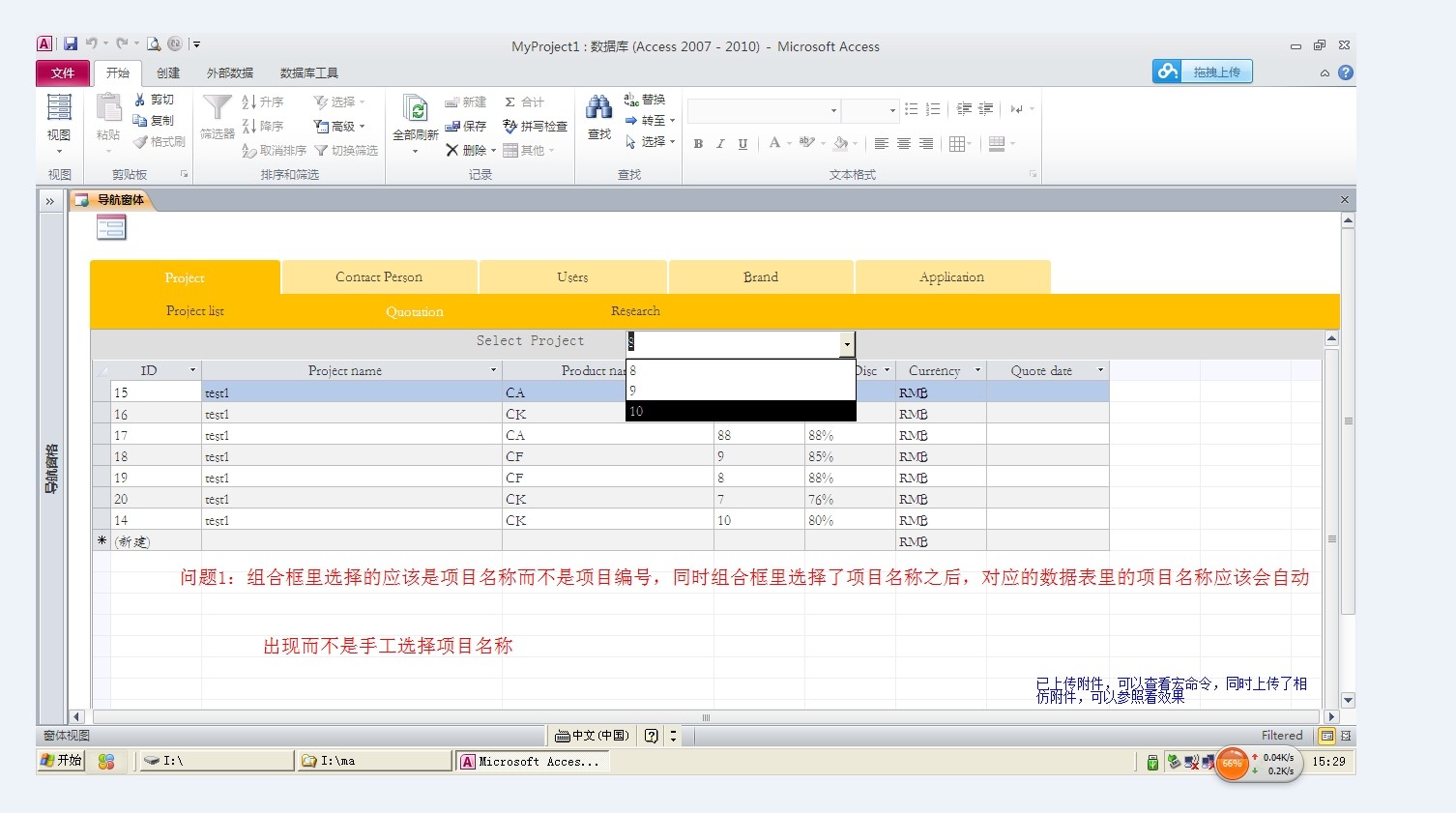Click the Save icon in quick access toolbar

(71, 44)
